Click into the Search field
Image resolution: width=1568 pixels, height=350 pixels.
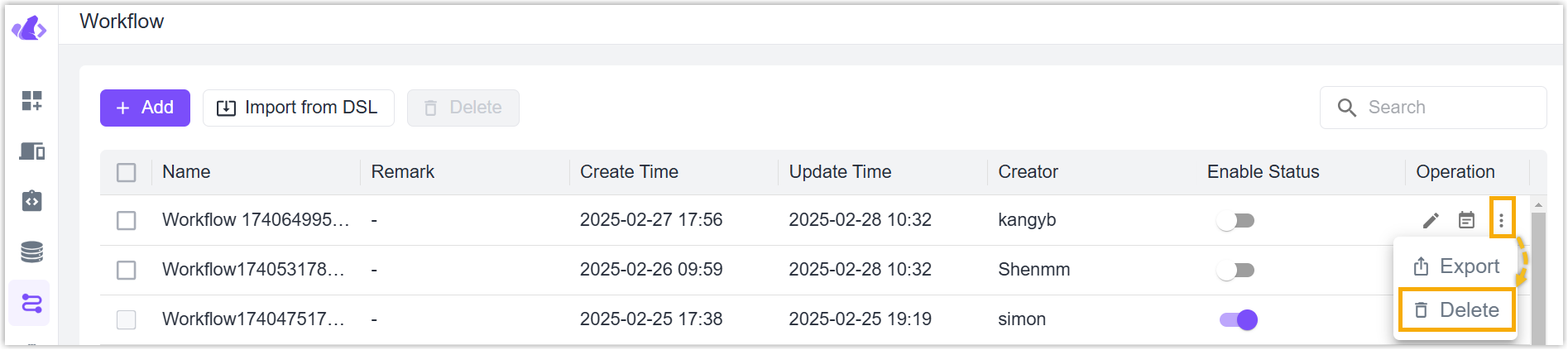click(x=1432, y=108)
